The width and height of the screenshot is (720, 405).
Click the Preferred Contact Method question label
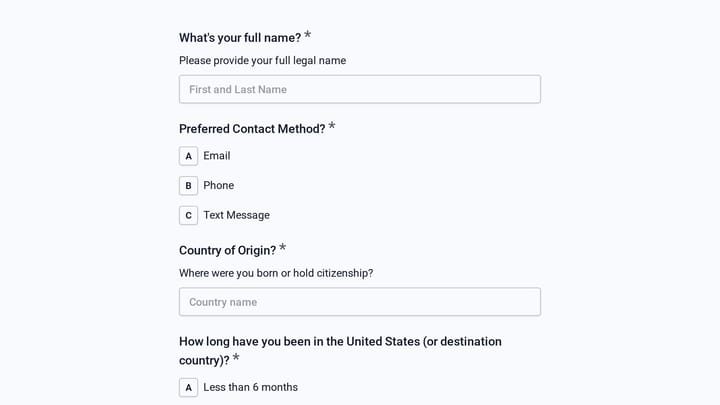pyautogui.click(x=252, y=129)
